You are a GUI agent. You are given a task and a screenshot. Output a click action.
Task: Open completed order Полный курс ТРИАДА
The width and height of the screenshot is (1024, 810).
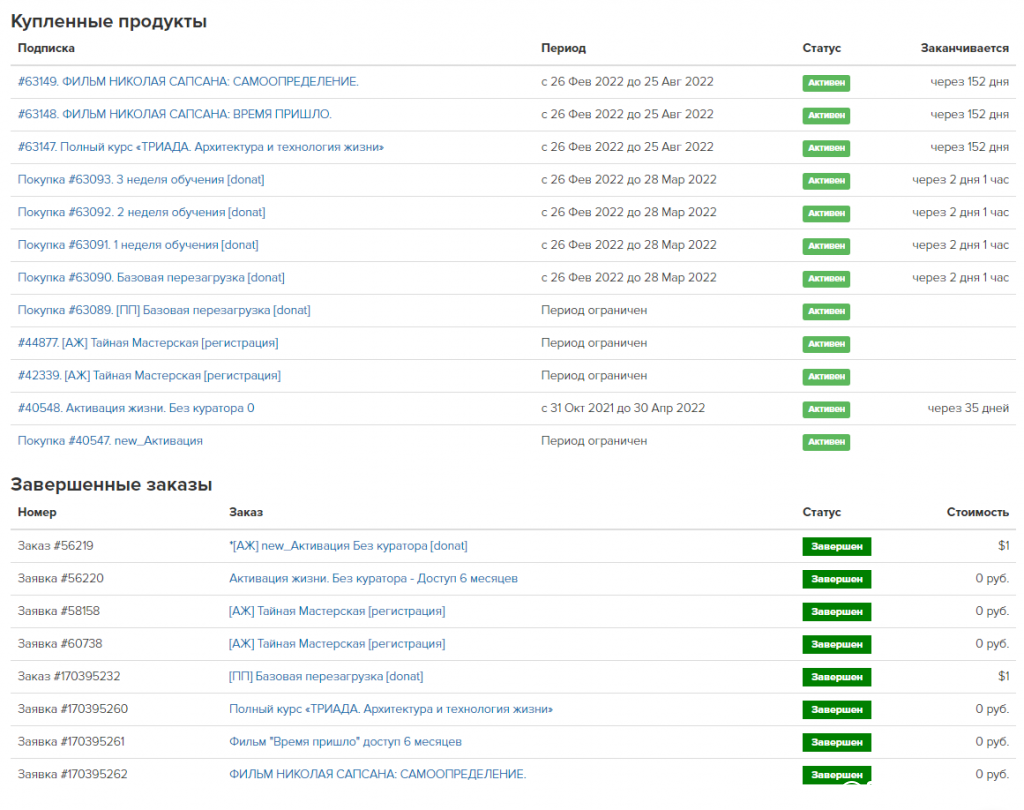pyautogui.click(x=391, y=709)
